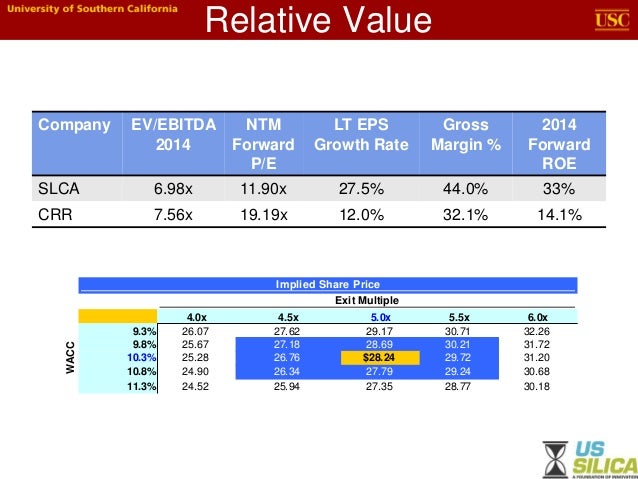
Task: Click the 'Gross Margin %' column header
Action: tap(466, 134)
